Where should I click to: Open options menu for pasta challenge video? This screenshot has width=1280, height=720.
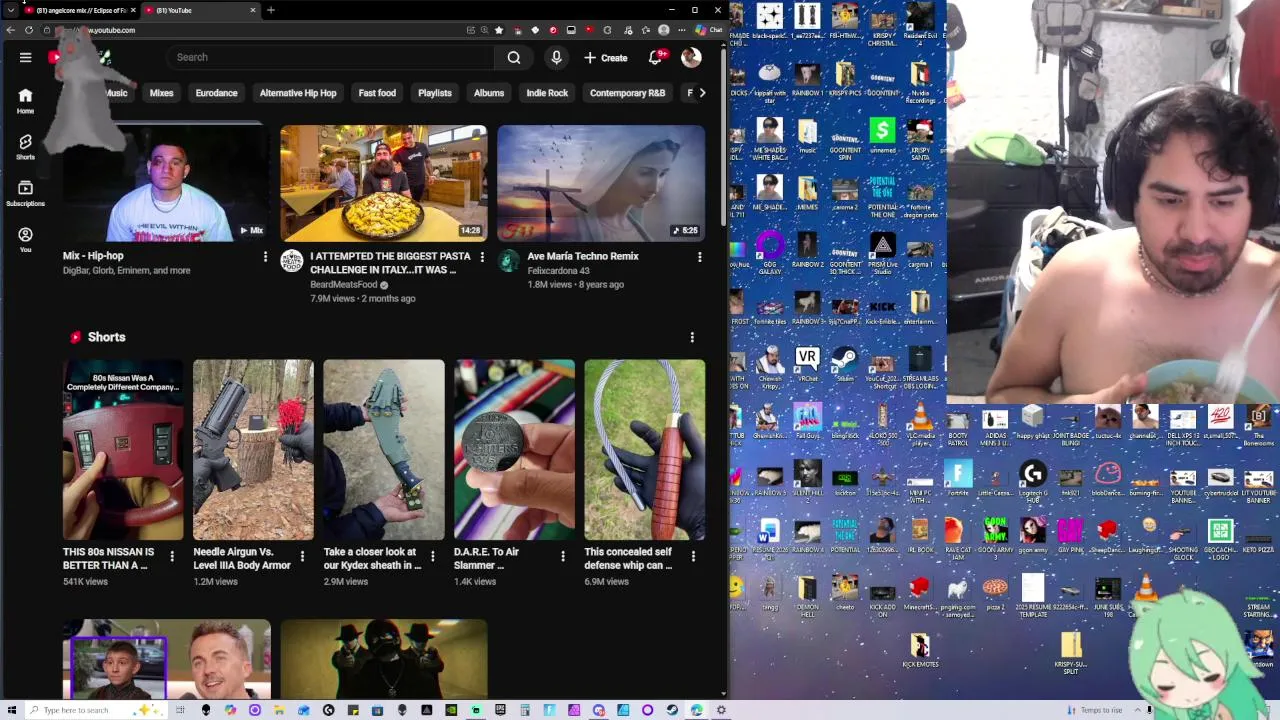coord(482,258)
